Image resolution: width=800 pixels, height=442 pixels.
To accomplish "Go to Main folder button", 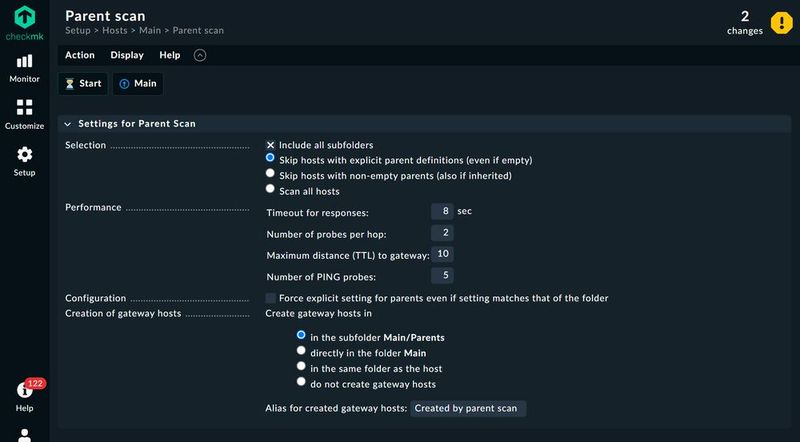I will pyautogui.click(x=138, y=84).
